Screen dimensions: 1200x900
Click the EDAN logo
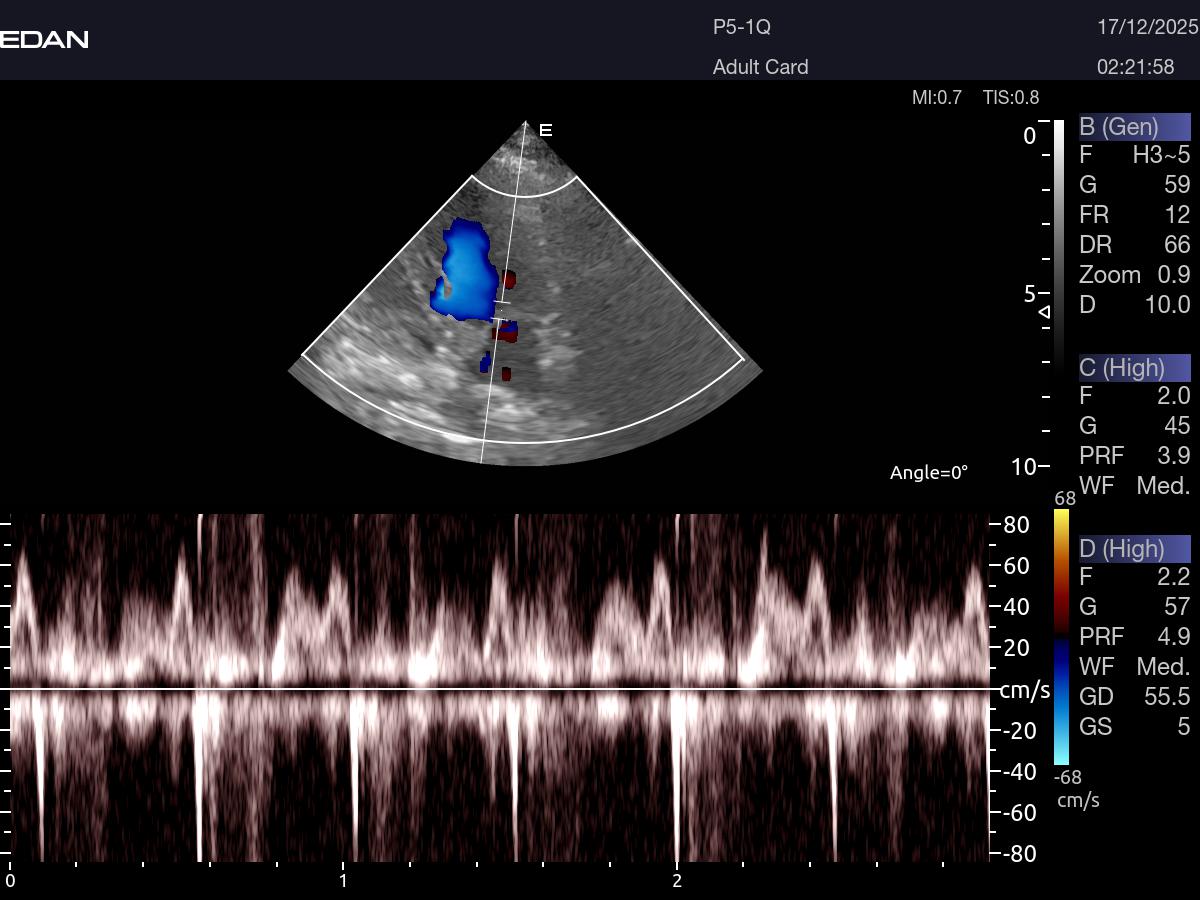coord(44,40)
